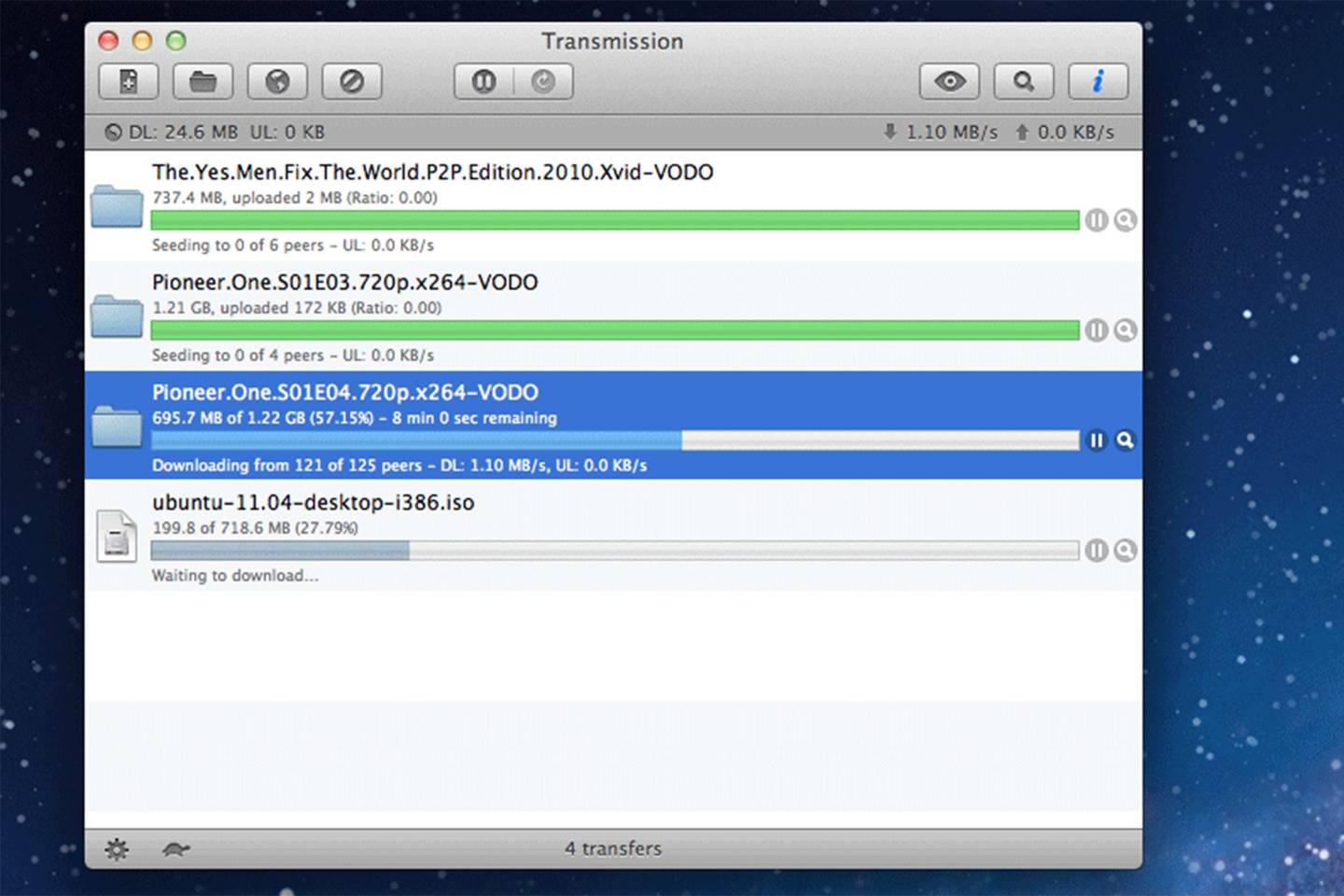Click '199.8 of 718.6 MB (27.79%)' text
Image resolution: width=1344 pixels, height=896 pixels.
tap(255, 528)
